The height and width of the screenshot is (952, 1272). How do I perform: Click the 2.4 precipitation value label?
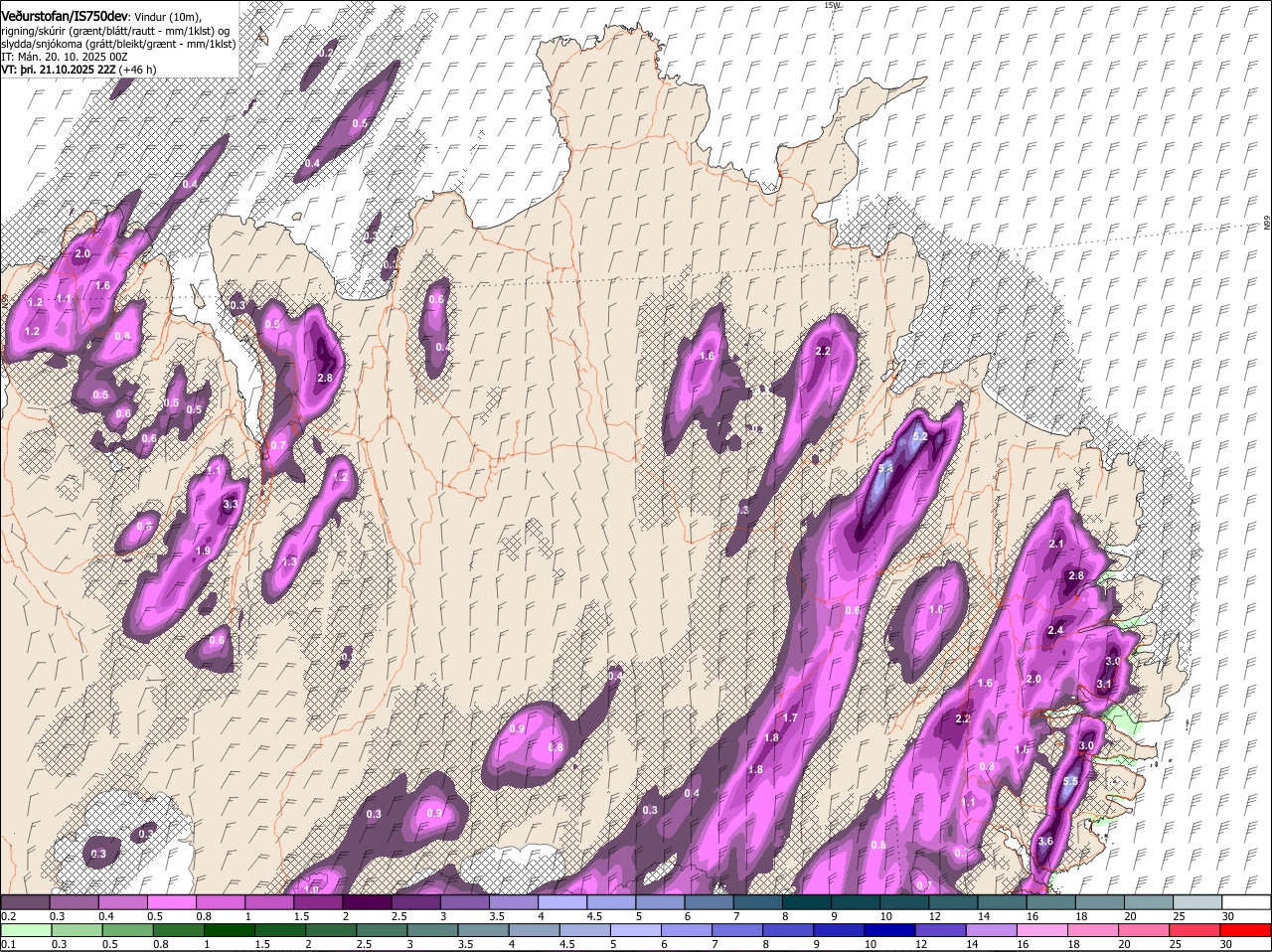coord(1055,630)
